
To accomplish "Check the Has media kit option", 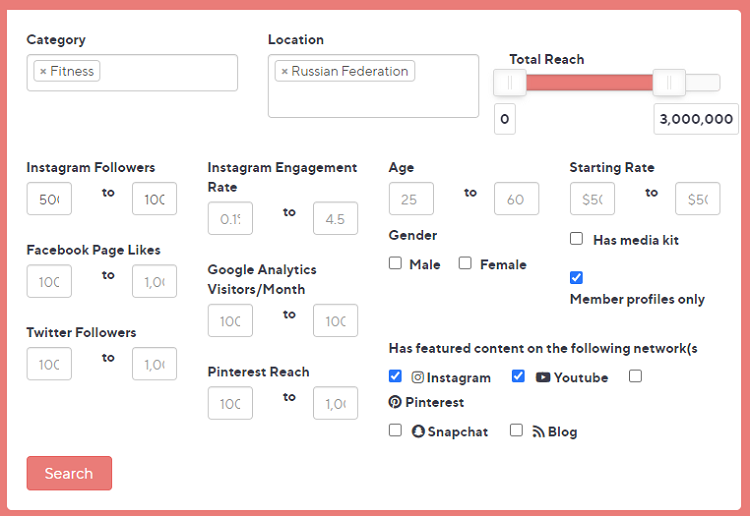I will pos(576,239).
